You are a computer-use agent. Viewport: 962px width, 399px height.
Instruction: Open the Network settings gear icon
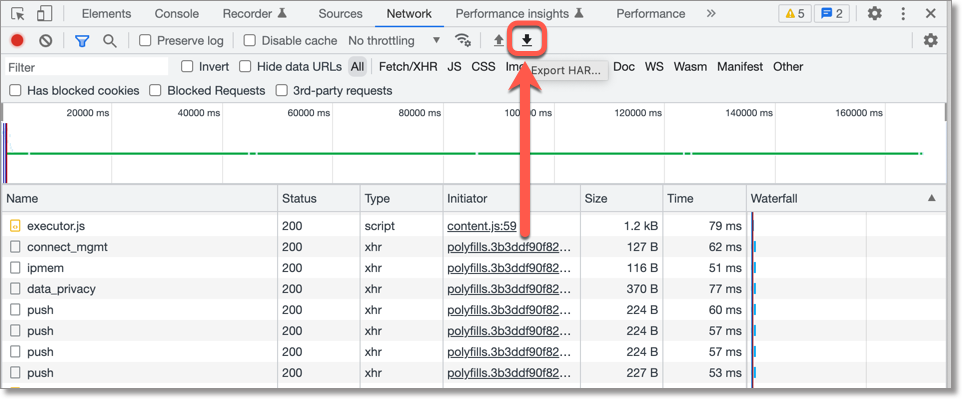[x=931, y=41]
